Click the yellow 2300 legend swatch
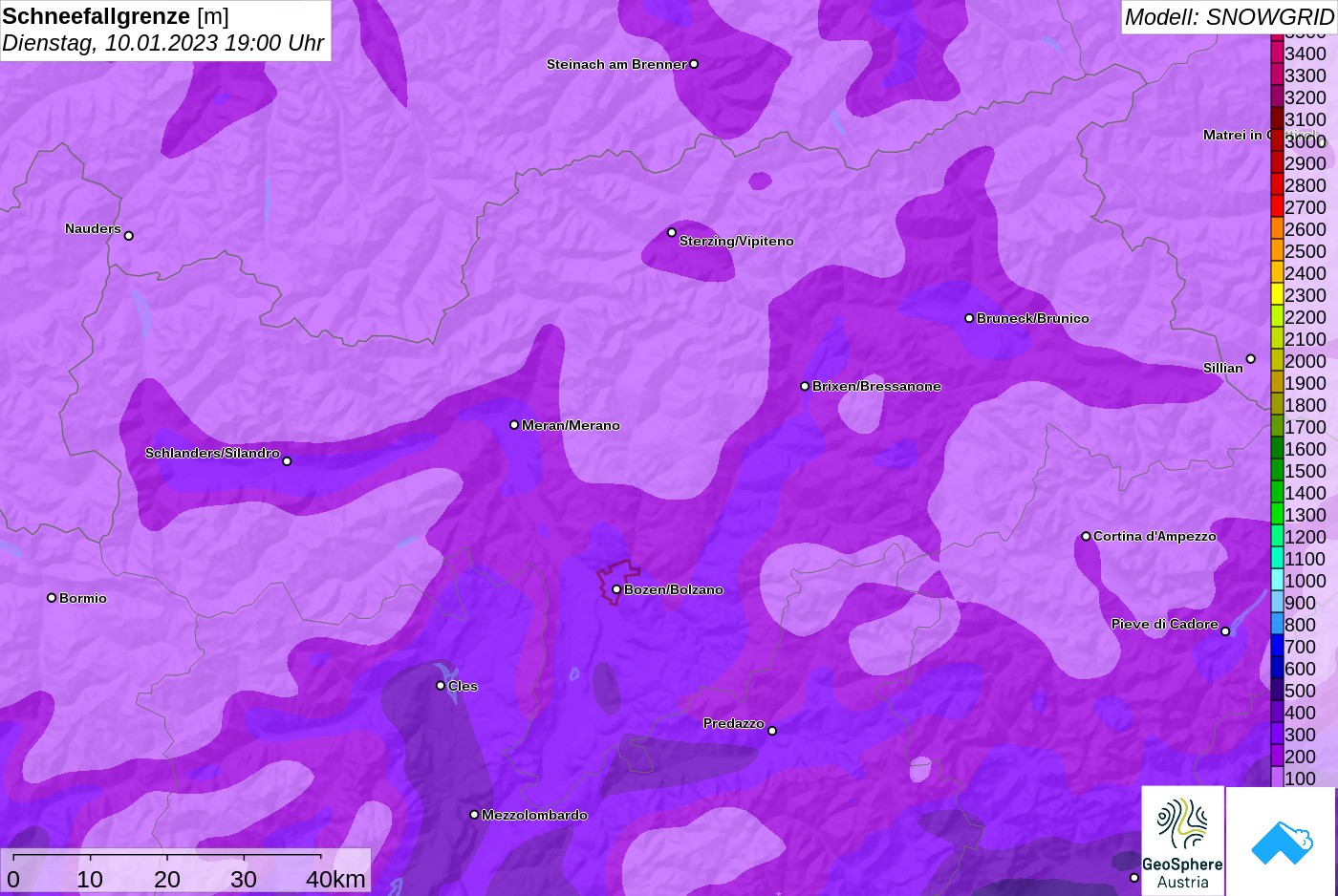This screenshot has width=1338, height=896. [x=1277, y=294]
